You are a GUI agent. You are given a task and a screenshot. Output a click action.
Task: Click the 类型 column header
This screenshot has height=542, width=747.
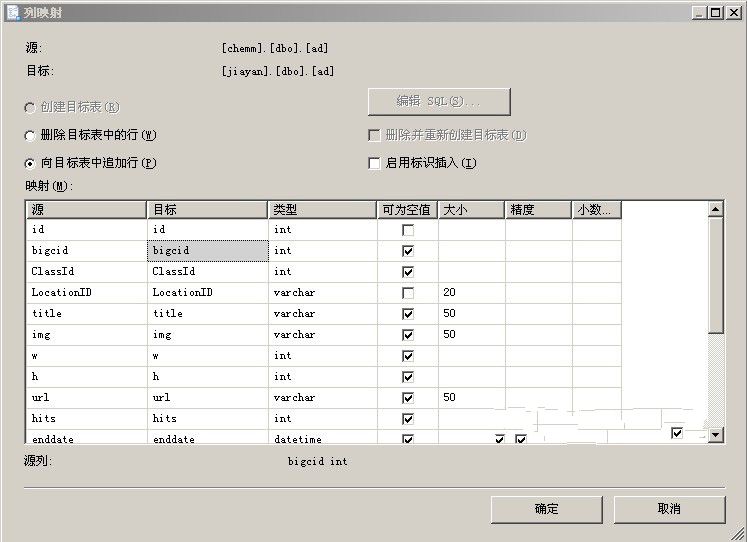[x=322, y=210]
